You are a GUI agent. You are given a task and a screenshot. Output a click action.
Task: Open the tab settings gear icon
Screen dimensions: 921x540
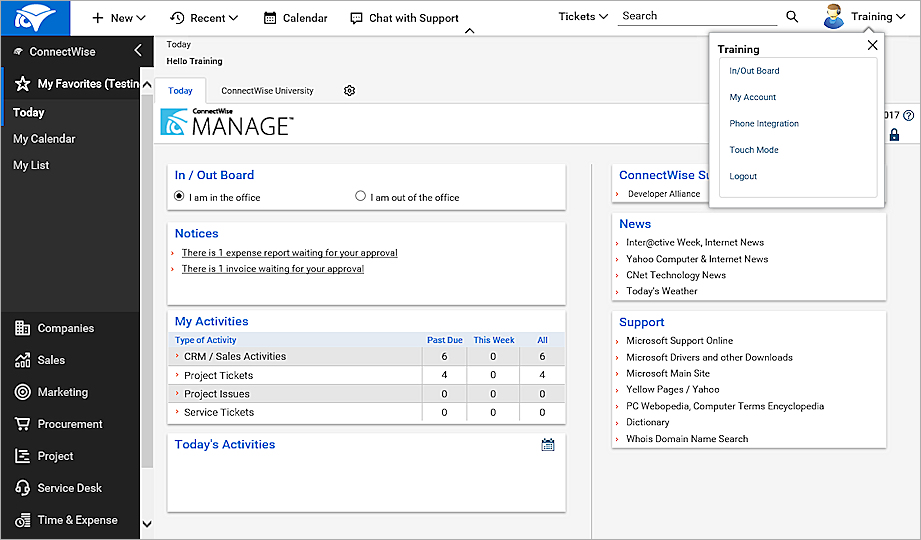349,91
